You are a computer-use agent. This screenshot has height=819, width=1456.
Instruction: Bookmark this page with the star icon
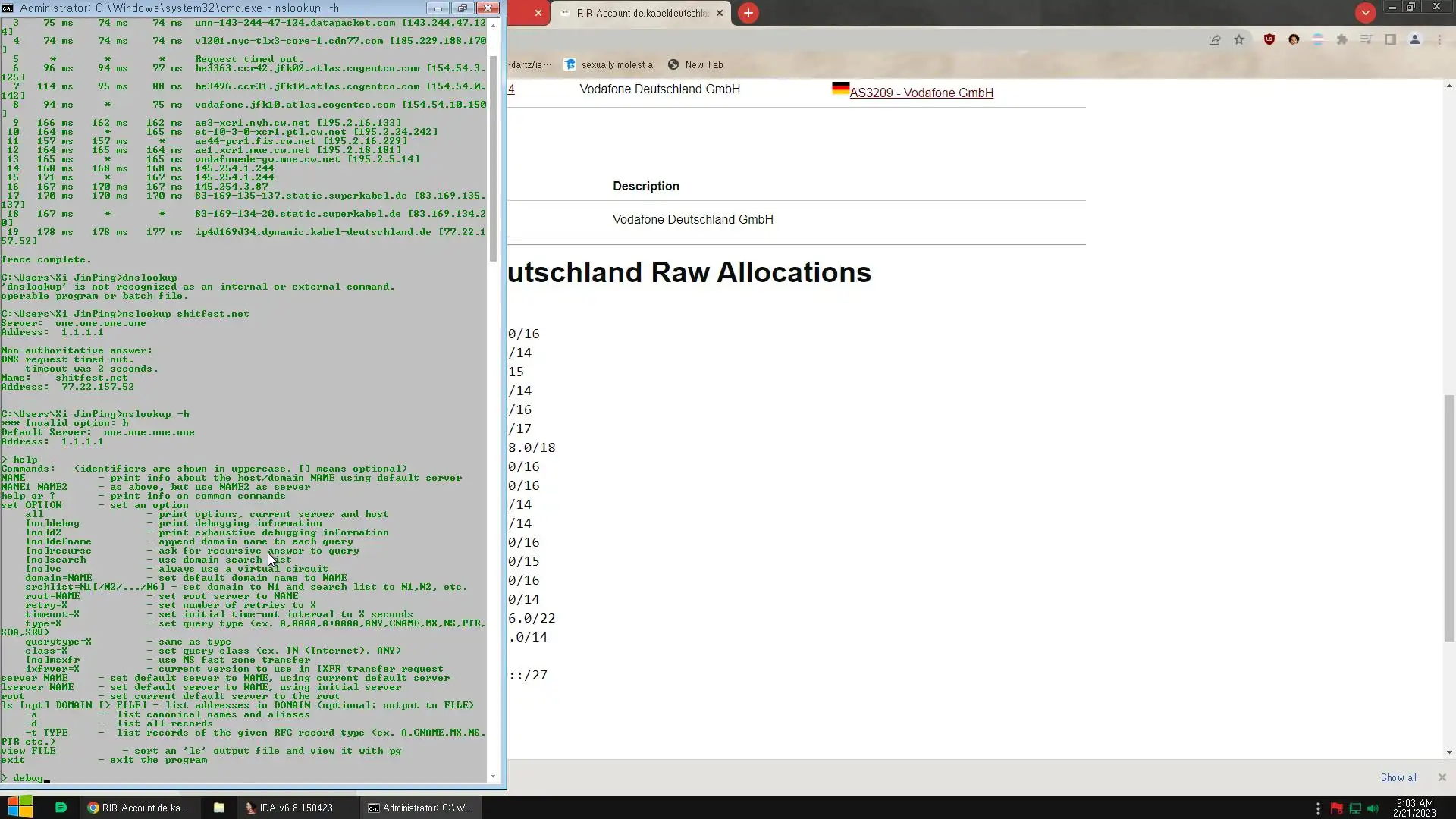1239,39
